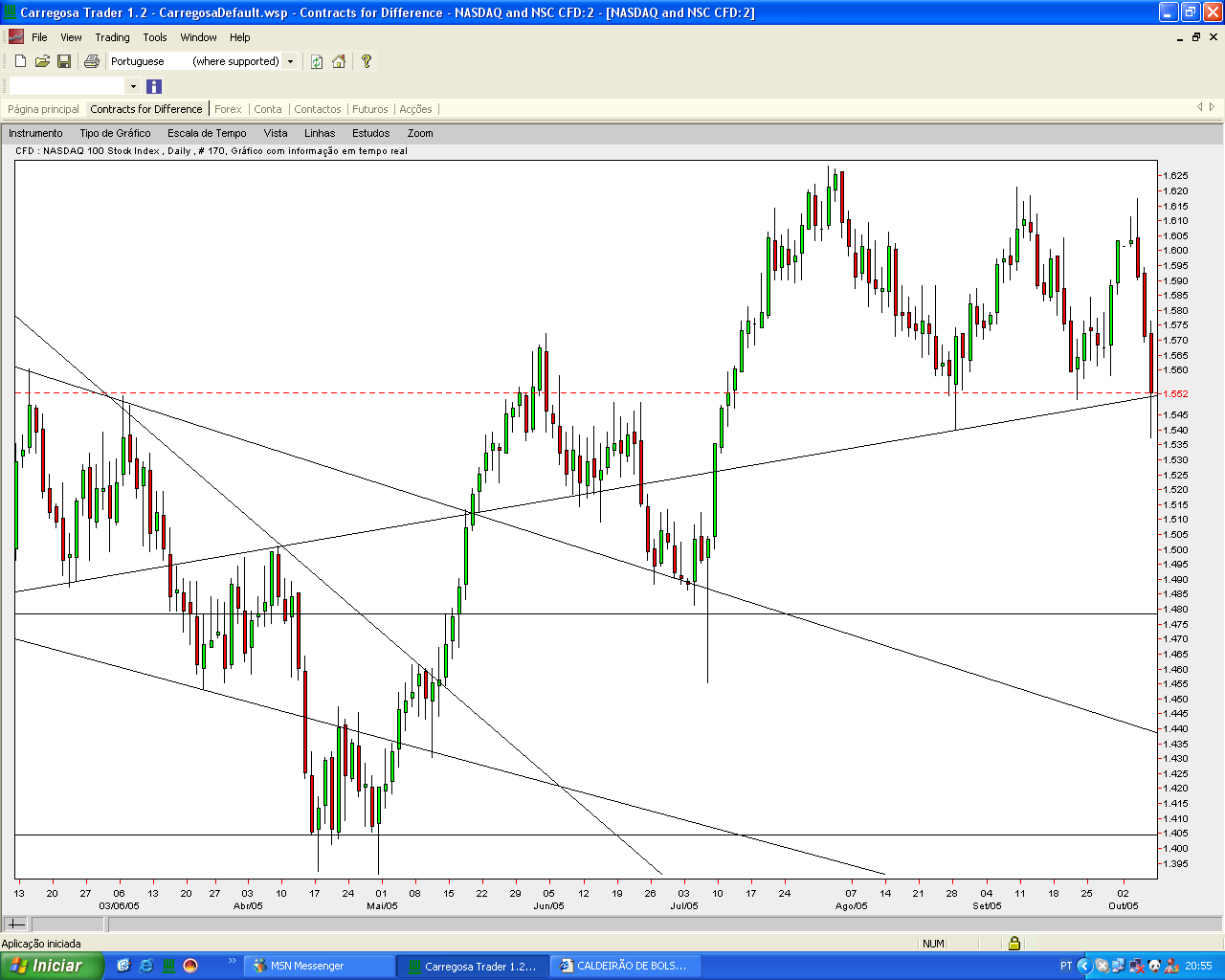
Task: Click the first quick launch icon next to Iniciar
Action: pyautogui.click(x=123, y=966)
